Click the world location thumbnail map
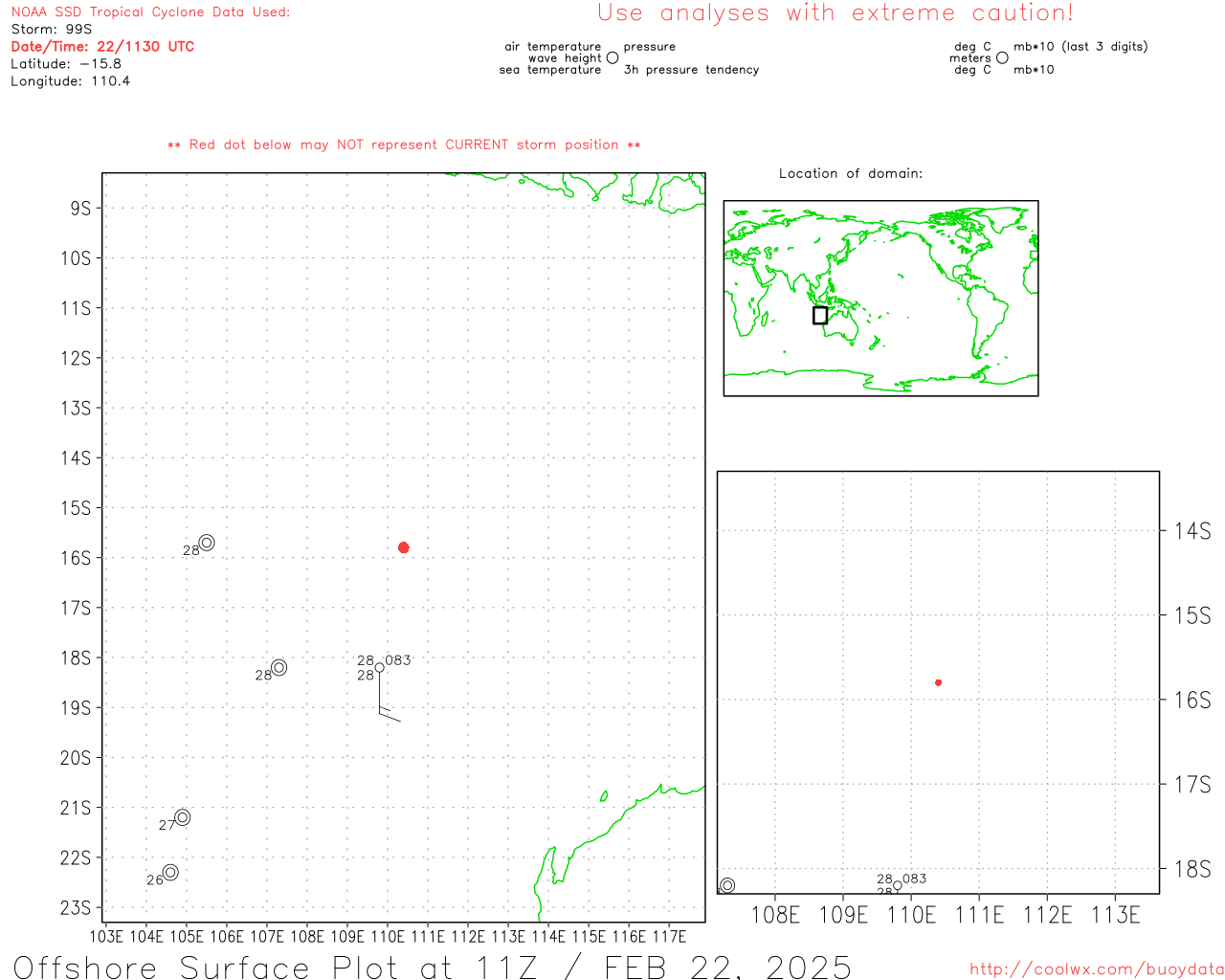Image resolution: width=1225 pixels, height=980 pixels. pos(880,299)
